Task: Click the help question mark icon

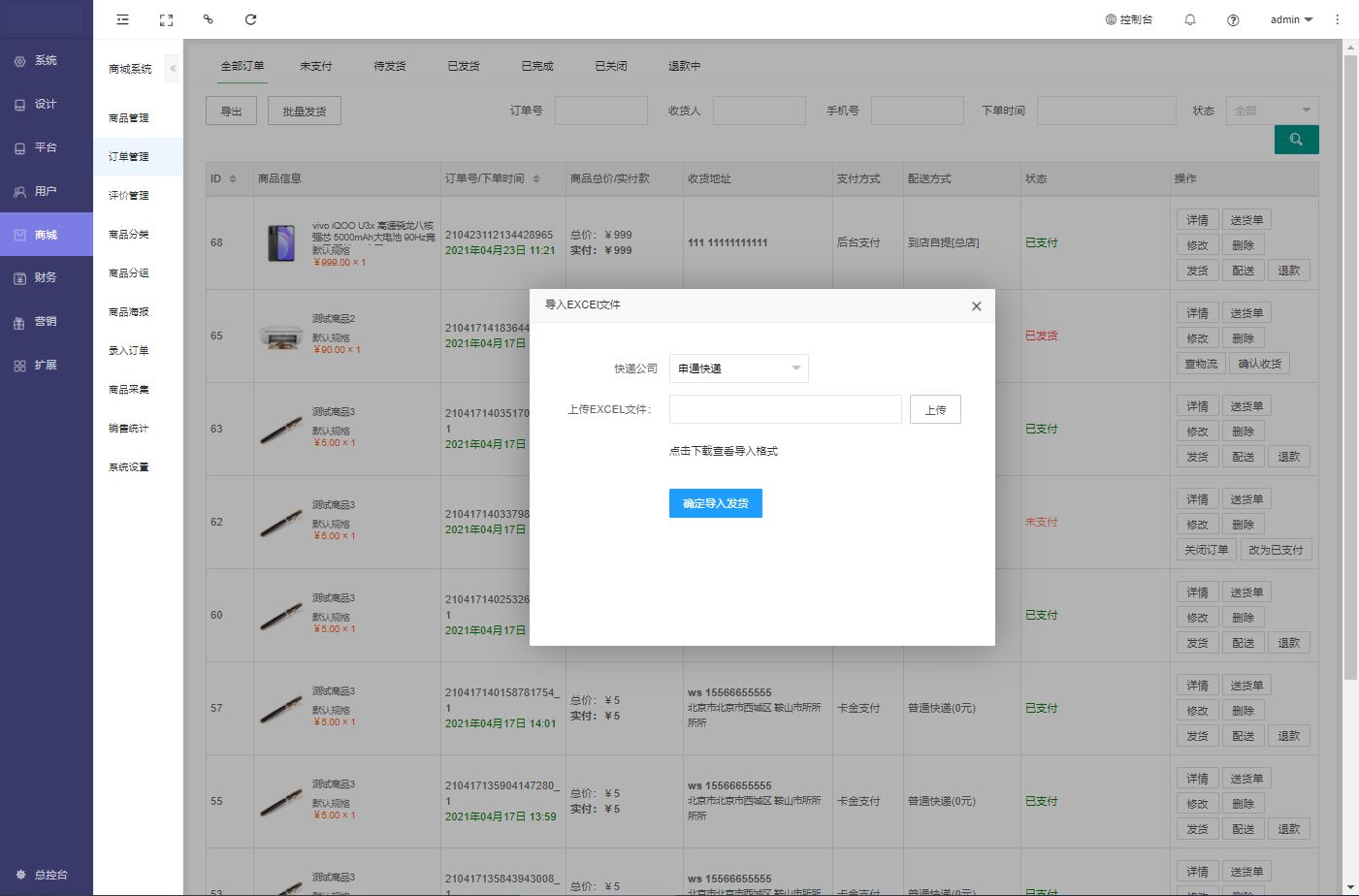Action: click(1233, 19)
